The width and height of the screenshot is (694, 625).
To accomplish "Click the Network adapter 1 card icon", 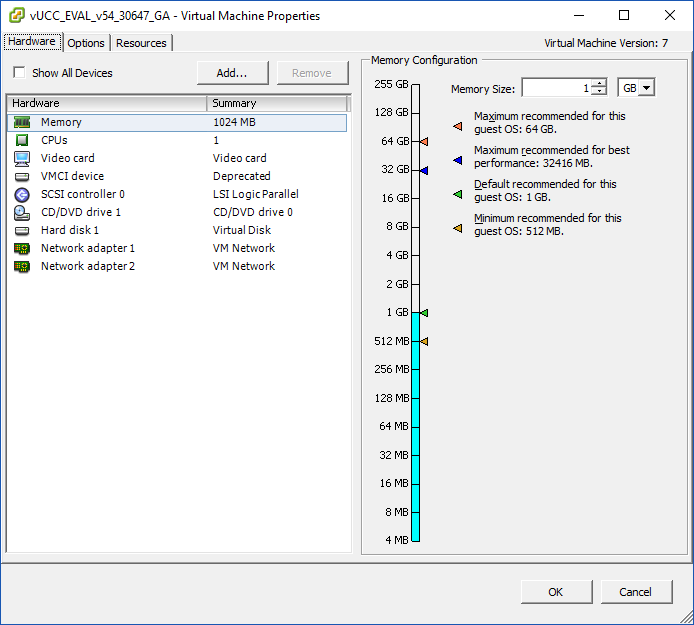I will pos(22,249).
